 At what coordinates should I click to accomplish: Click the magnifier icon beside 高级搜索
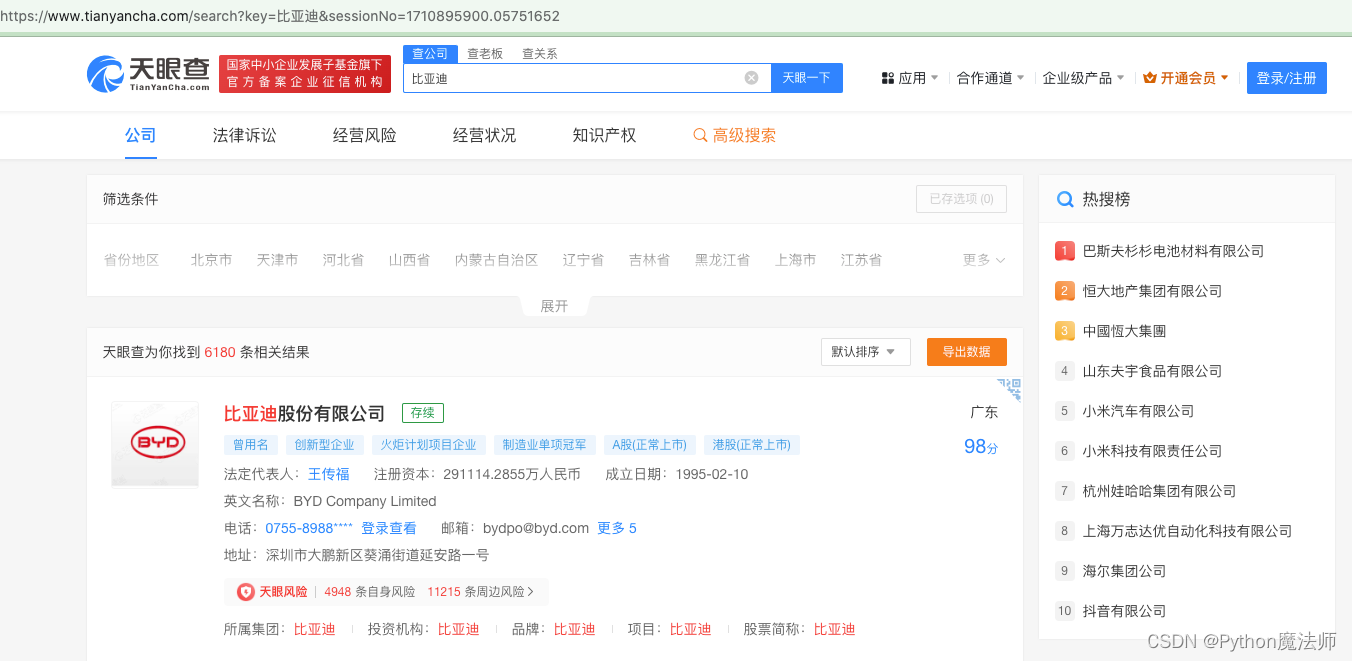click(700, 135)
